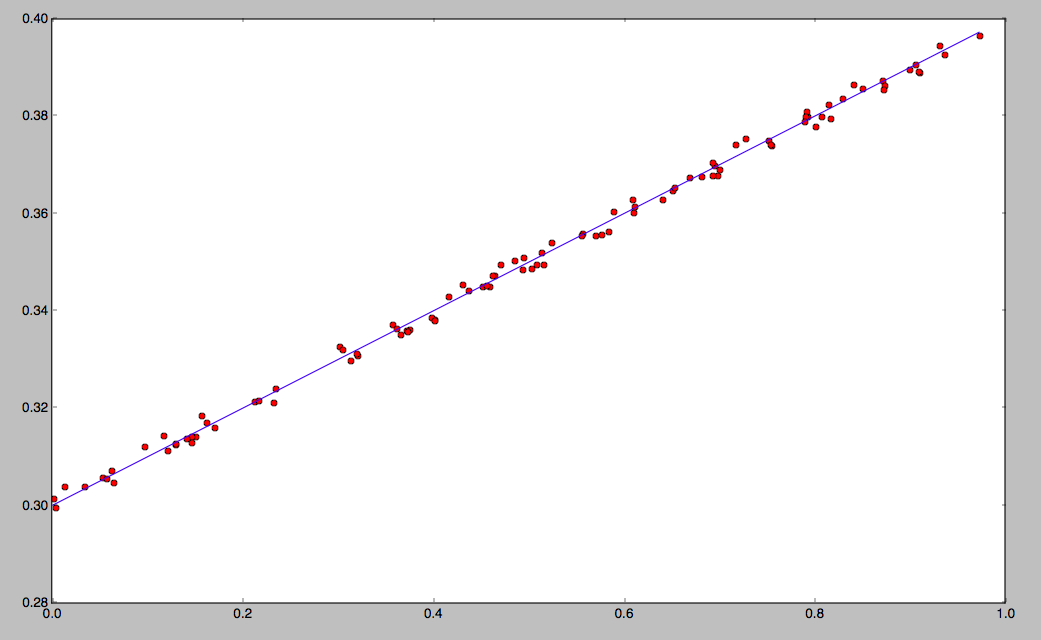Click the y-axis tick label 0.36

pos(35,214)
